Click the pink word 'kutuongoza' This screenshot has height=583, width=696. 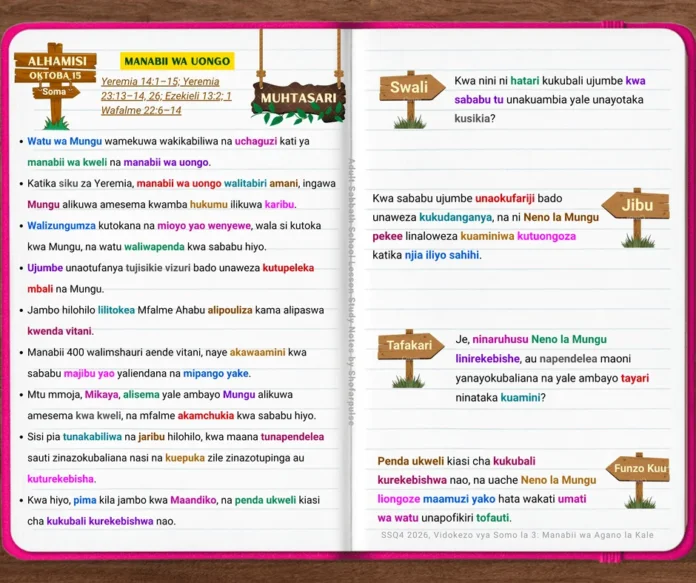(546, 236)
